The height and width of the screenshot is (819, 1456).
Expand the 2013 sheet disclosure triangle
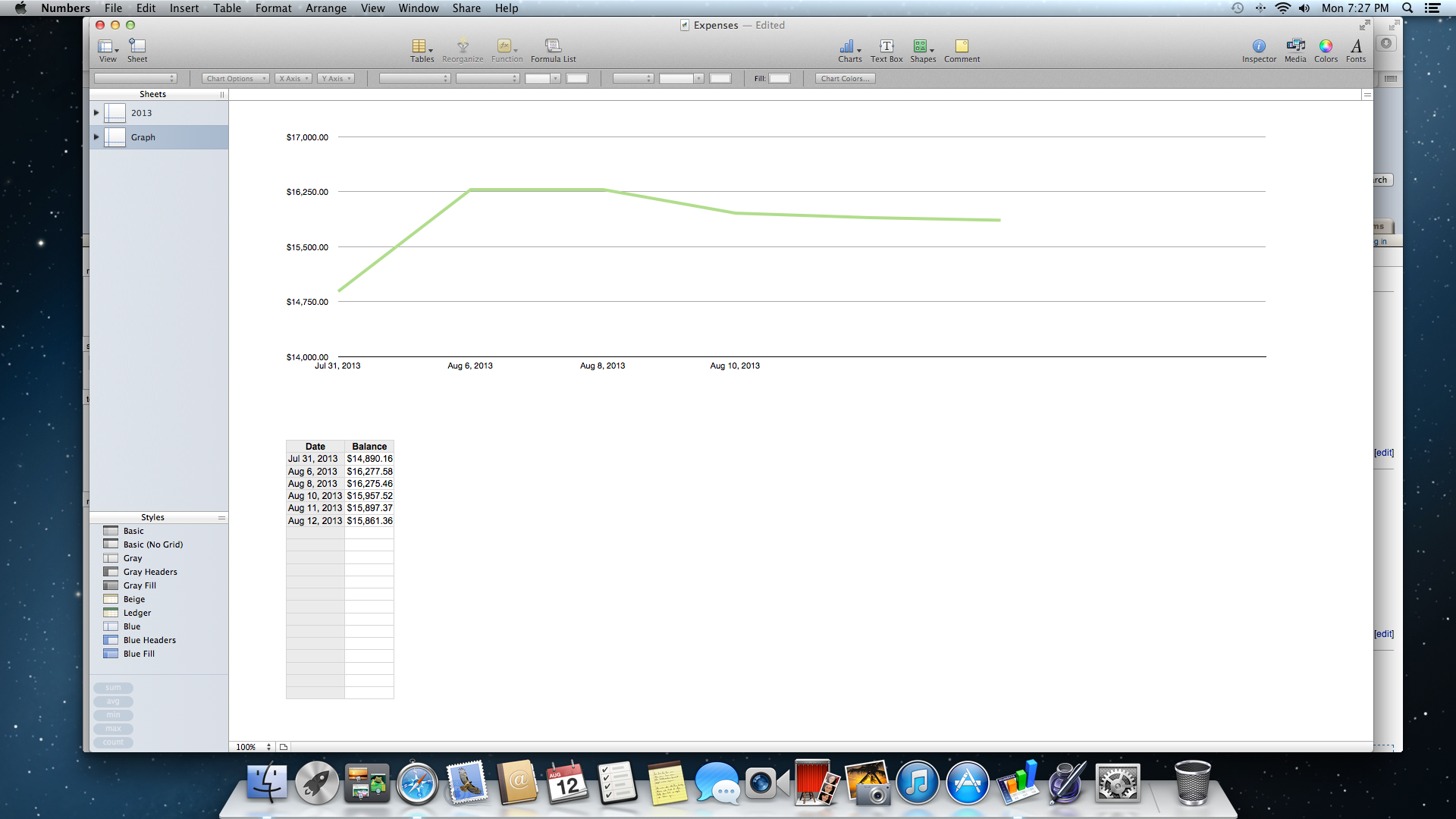(96, 113)
